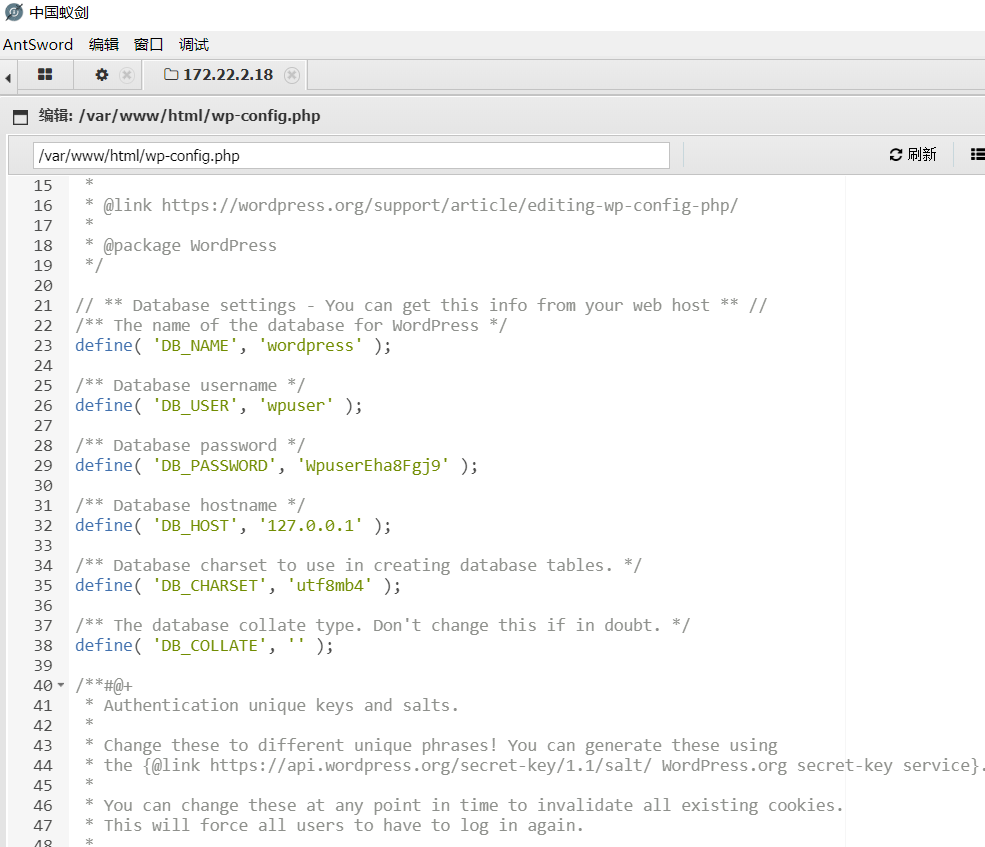Click the 刷新 refresh button
This screenshot has width=985, height=847.
click(x=913, y=155)
